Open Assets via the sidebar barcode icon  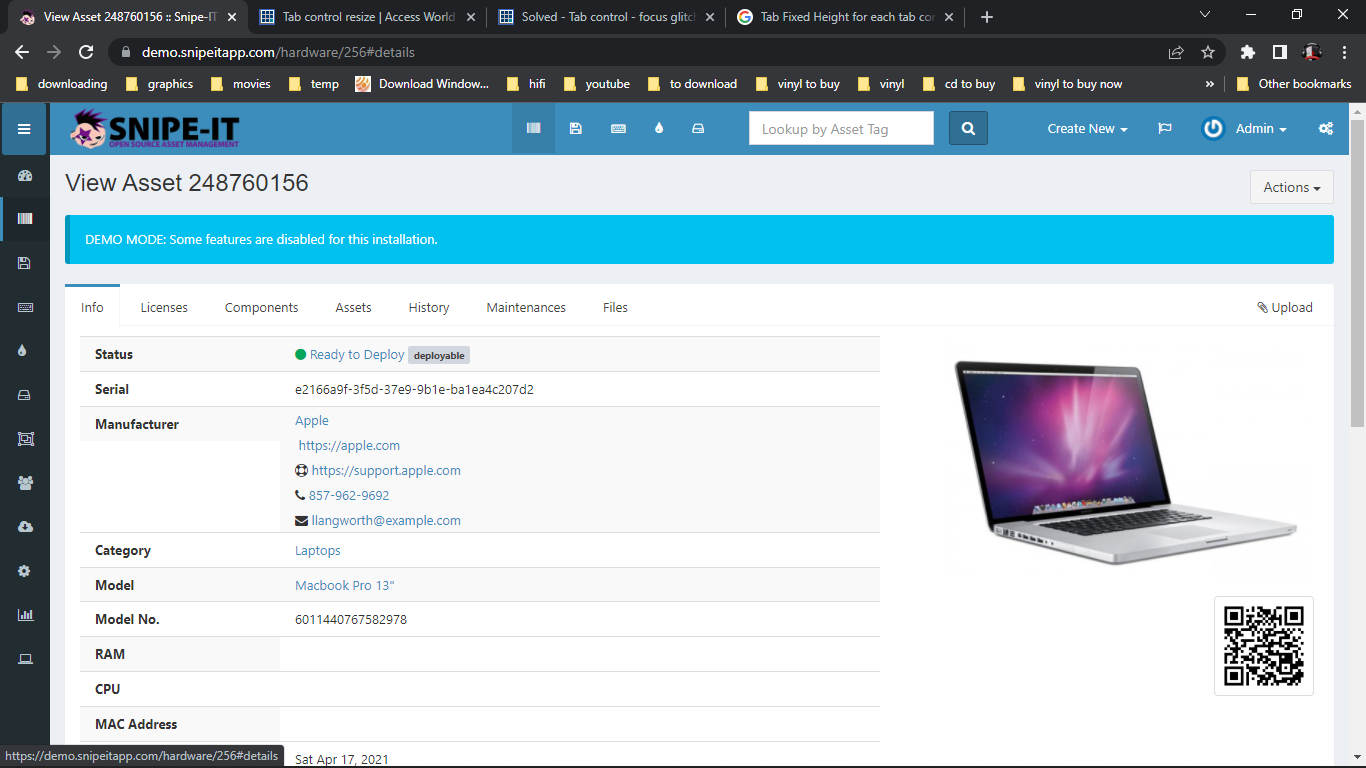pos(25,218)
